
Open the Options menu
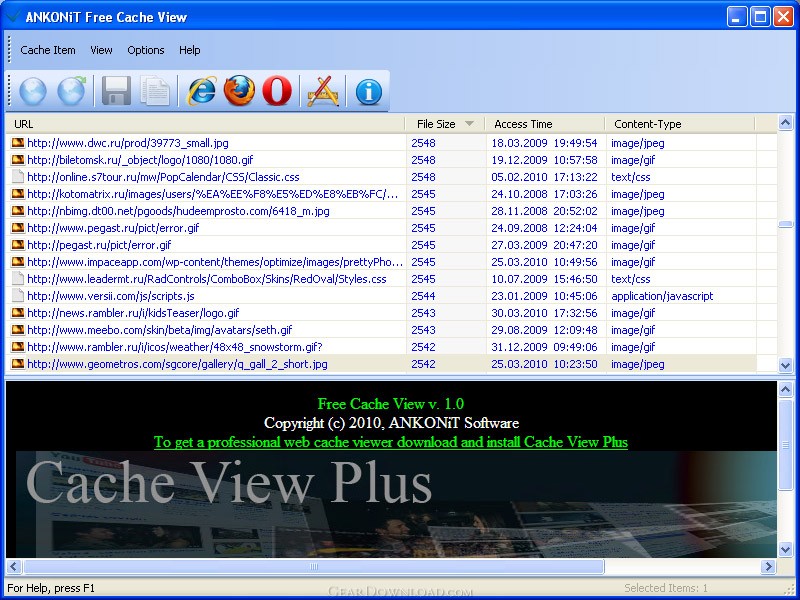146,50
